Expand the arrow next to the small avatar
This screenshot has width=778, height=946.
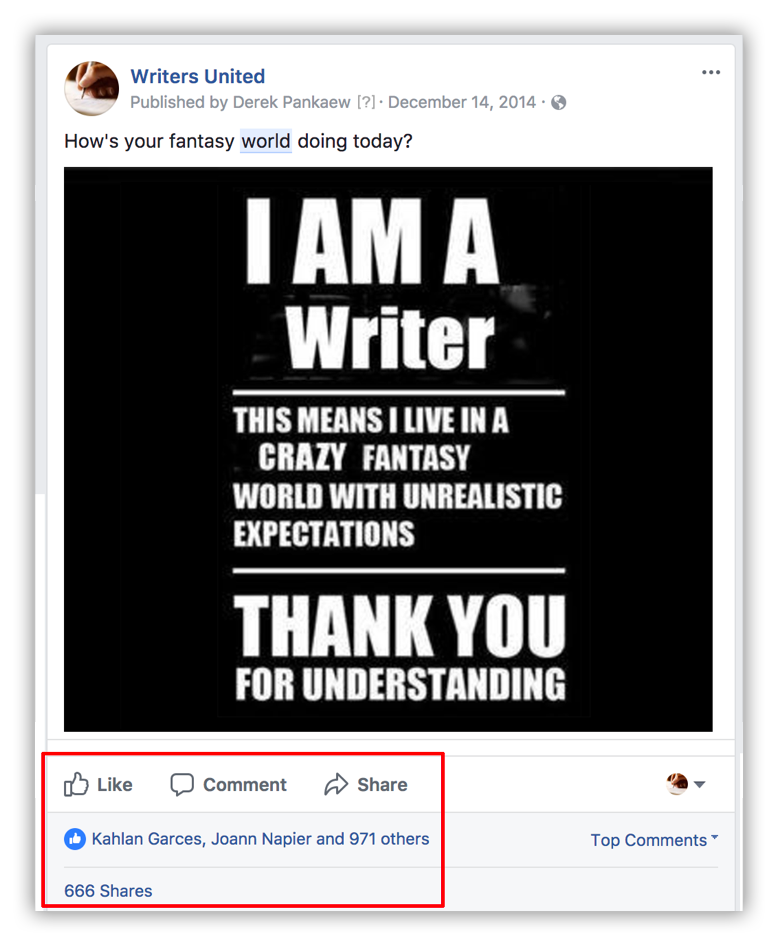pos(700,785)
